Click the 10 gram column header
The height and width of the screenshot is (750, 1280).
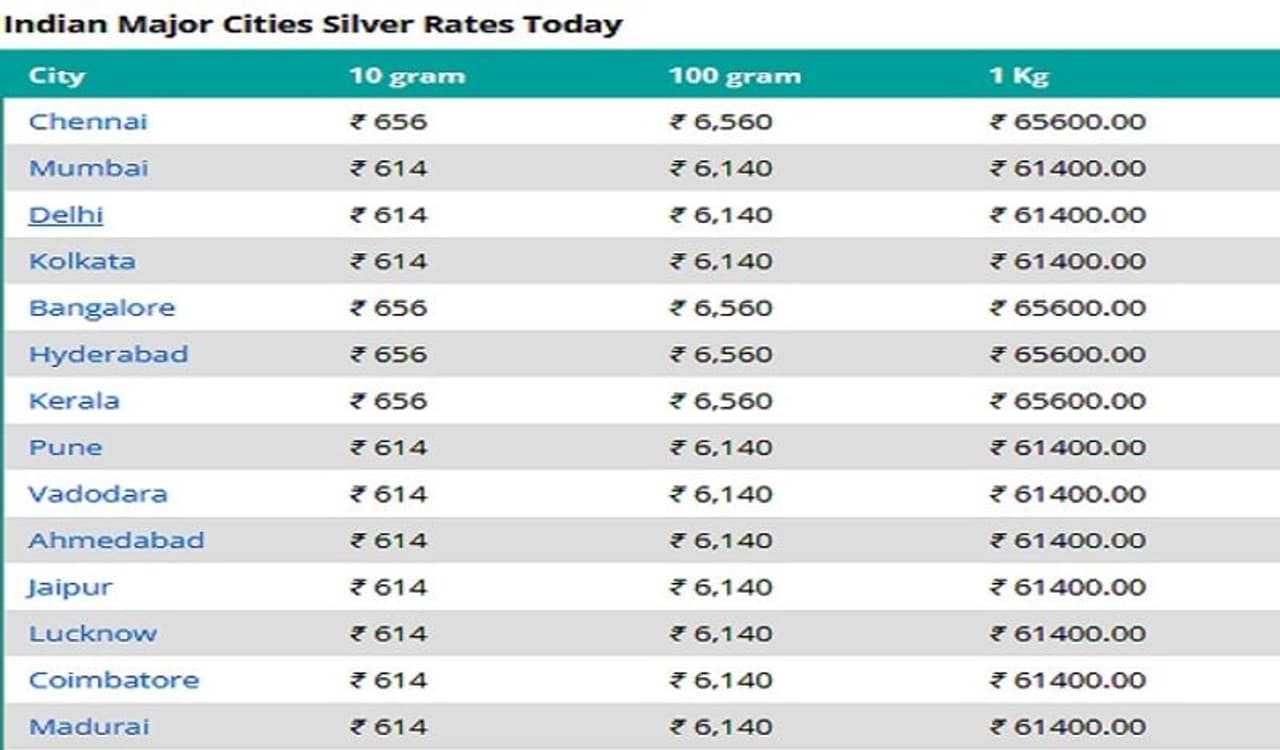click(x=407, y=76)
